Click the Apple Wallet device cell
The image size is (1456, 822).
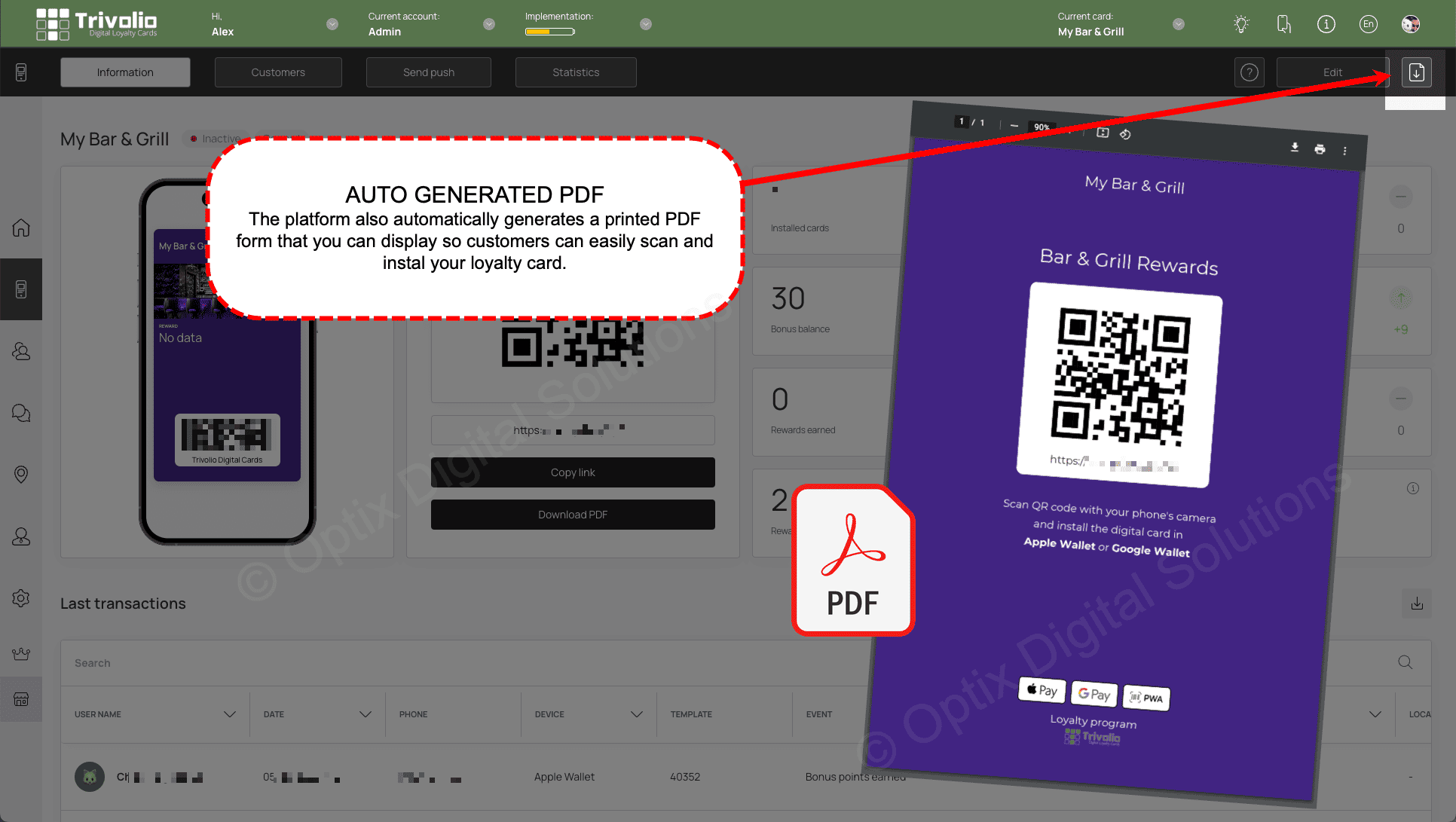tap(564, 777)
